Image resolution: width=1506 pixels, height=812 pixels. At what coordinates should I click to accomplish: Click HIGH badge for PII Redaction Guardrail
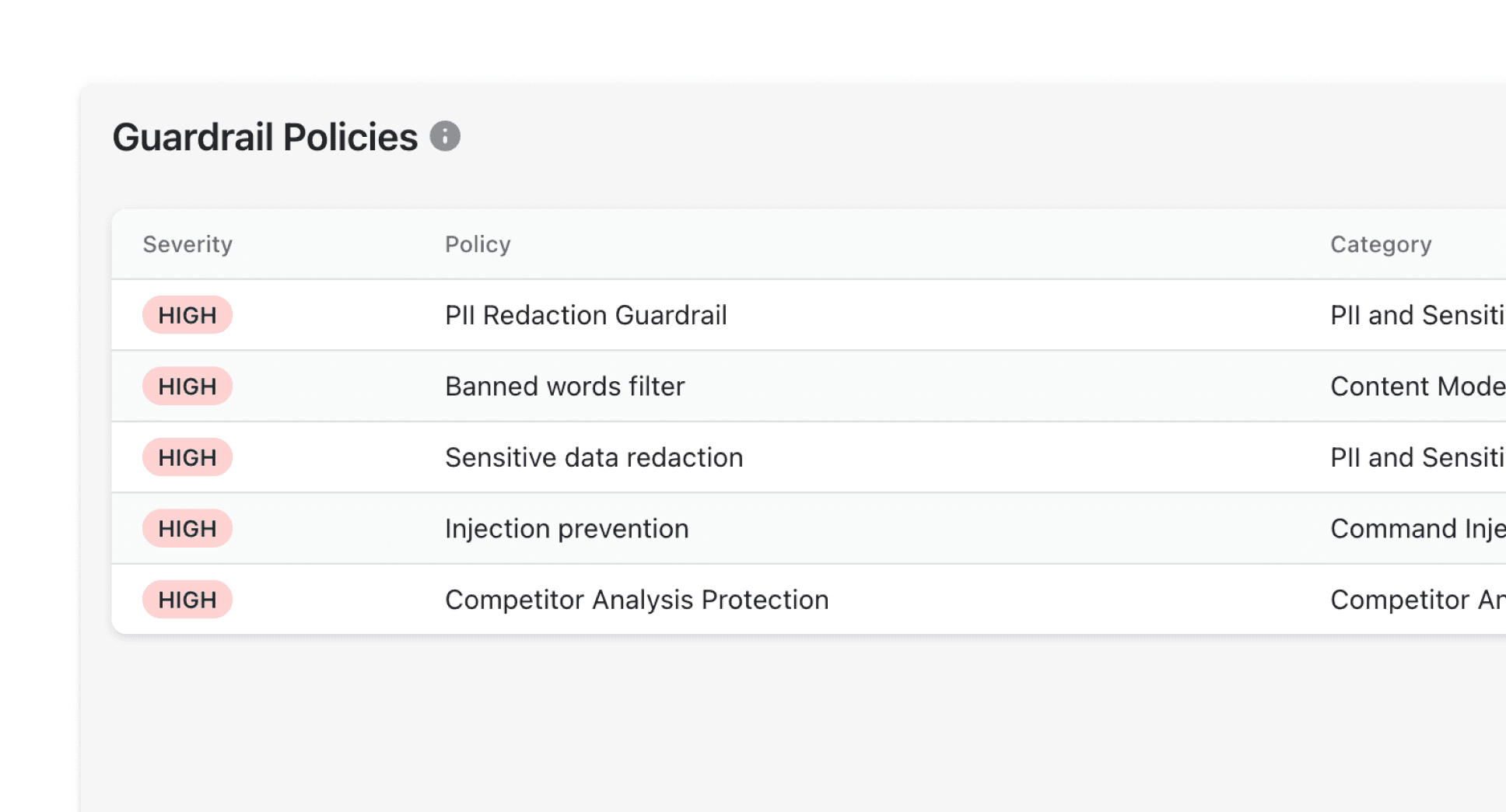(x=187, y=315)
